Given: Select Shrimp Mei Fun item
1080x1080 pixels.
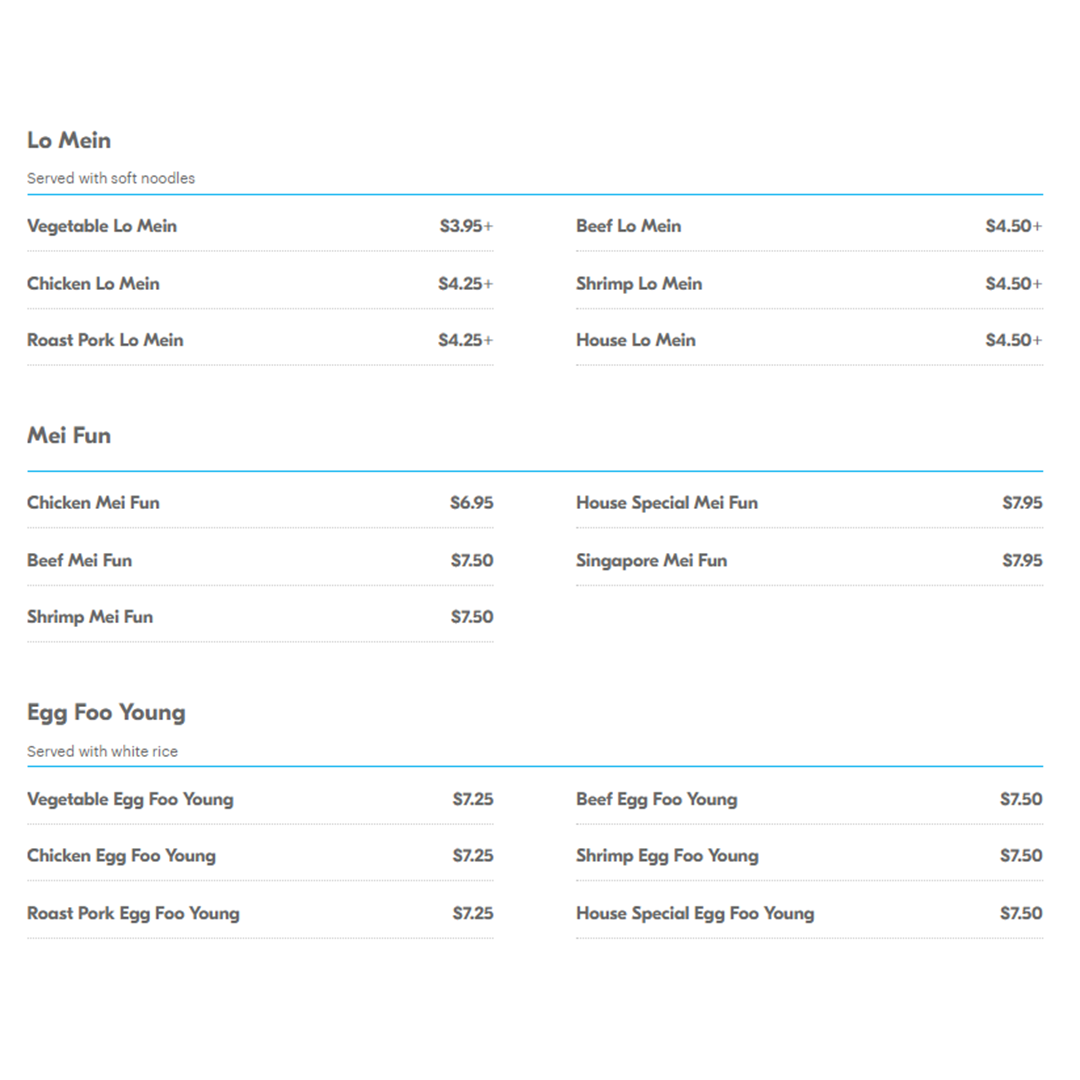Looking at the screenshot, I should (x=90, y=617).
